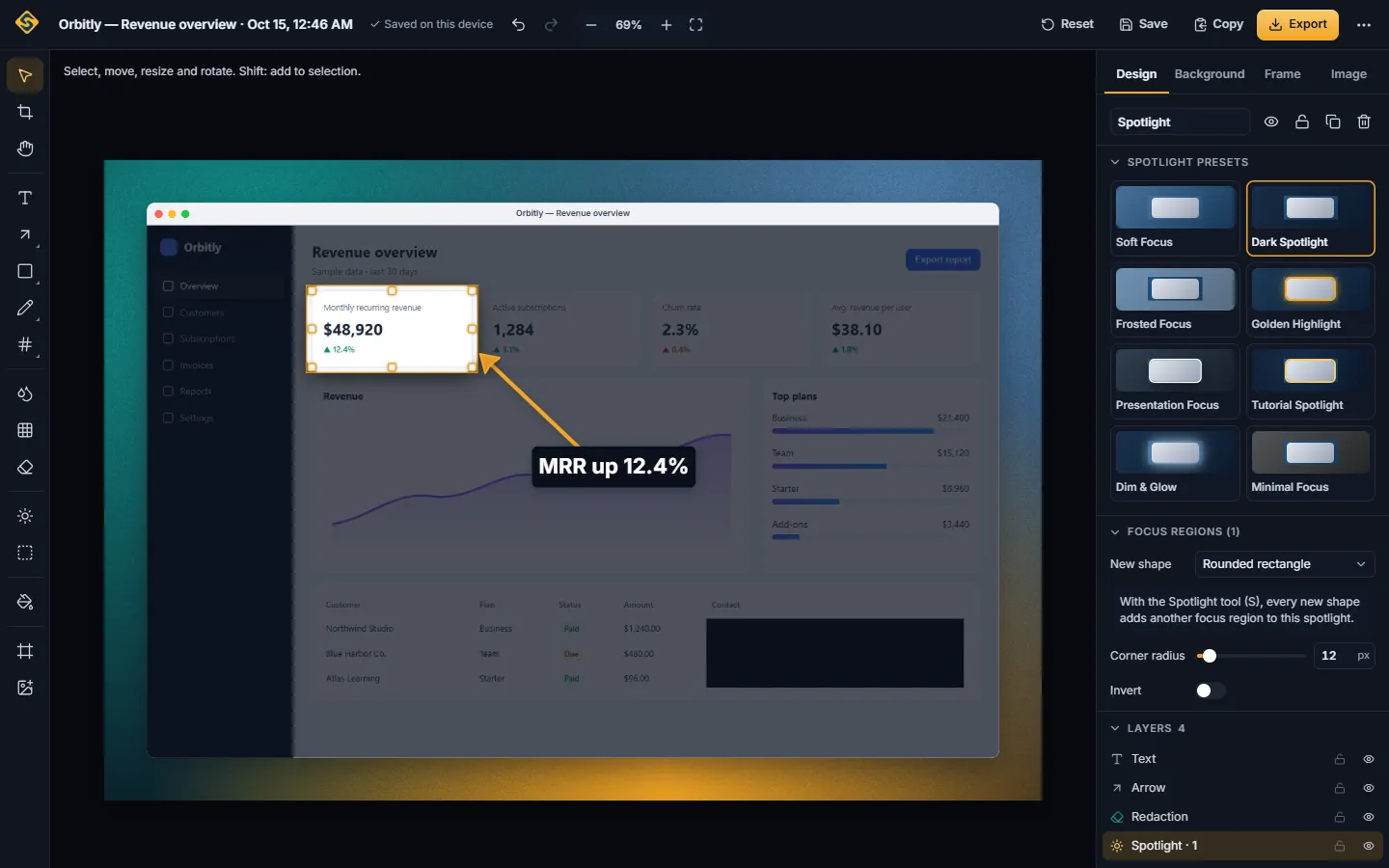Viewport: 1389px width, 868px height.
Task: Toggle the Invert switch
Action: (1211, 691)
